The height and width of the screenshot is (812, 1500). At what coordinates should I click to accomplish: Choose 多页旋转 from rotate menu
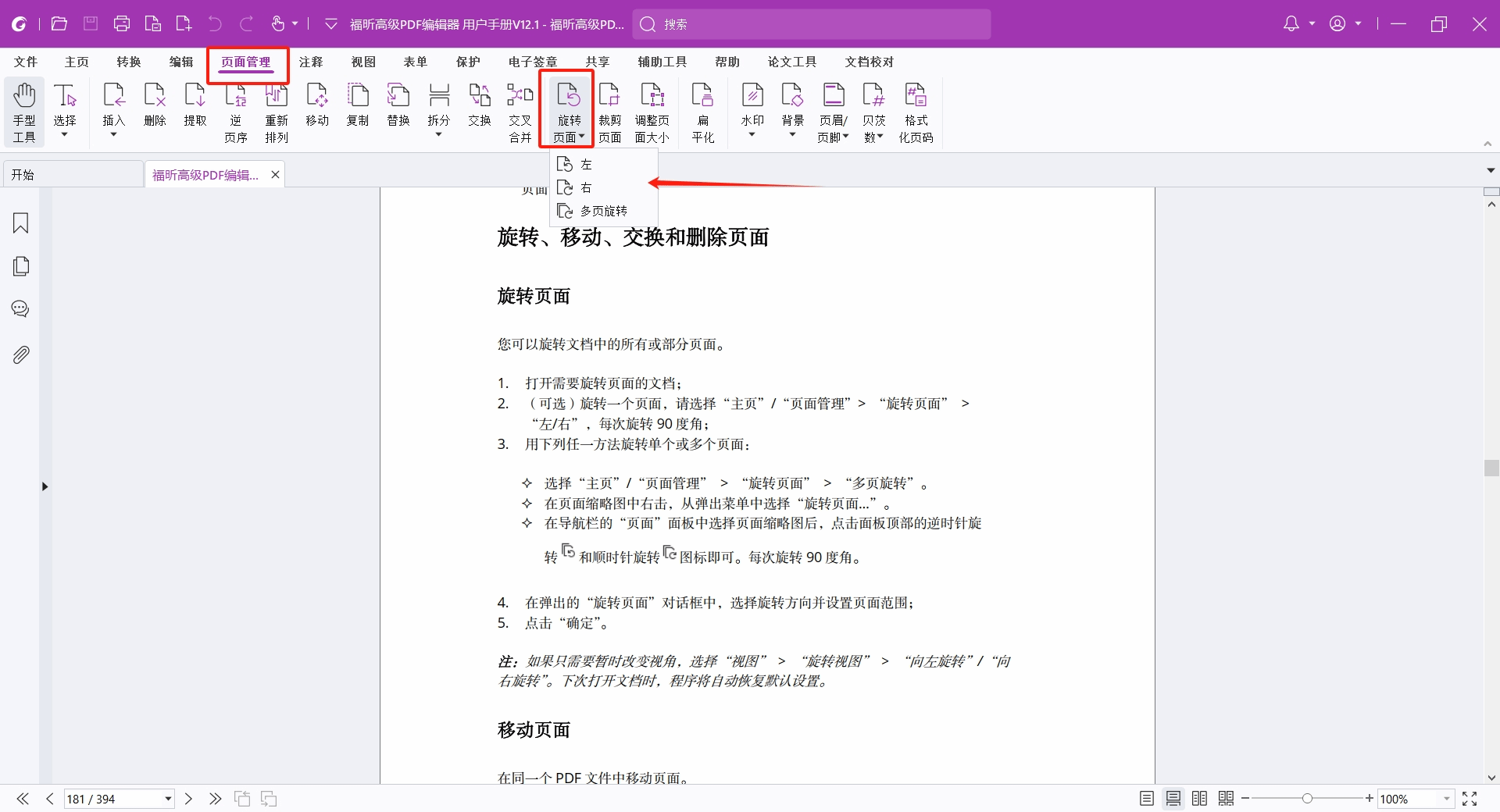[603, 211]
